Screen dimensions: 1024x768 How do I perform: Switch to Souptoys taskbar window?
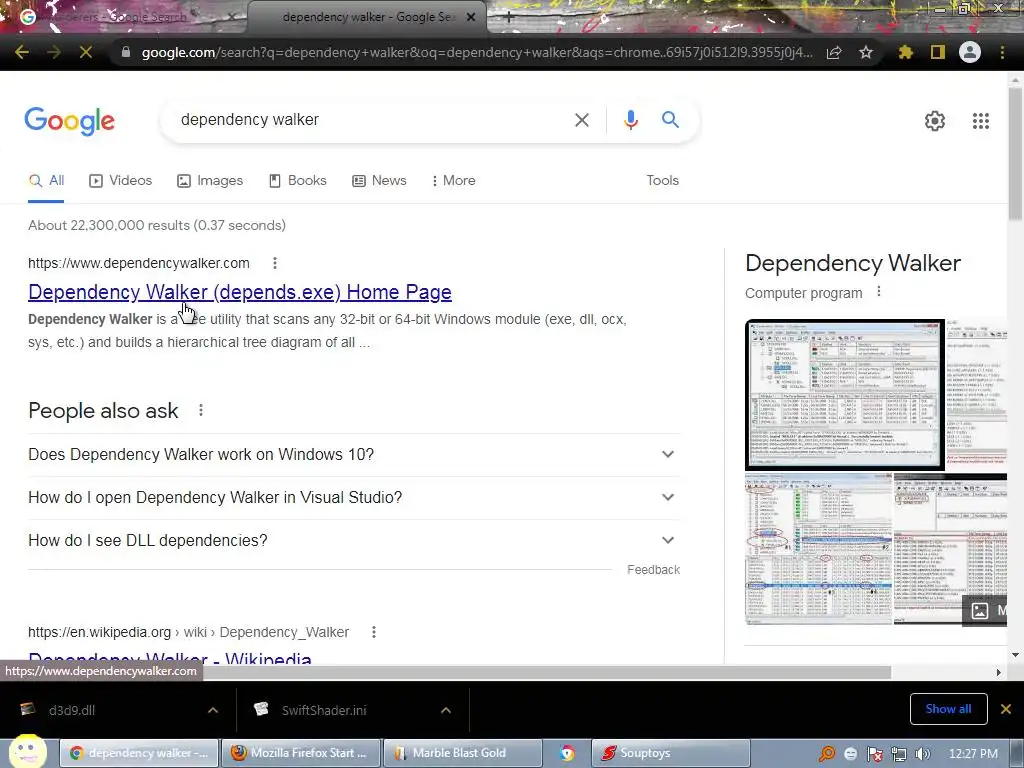[670, 754]
